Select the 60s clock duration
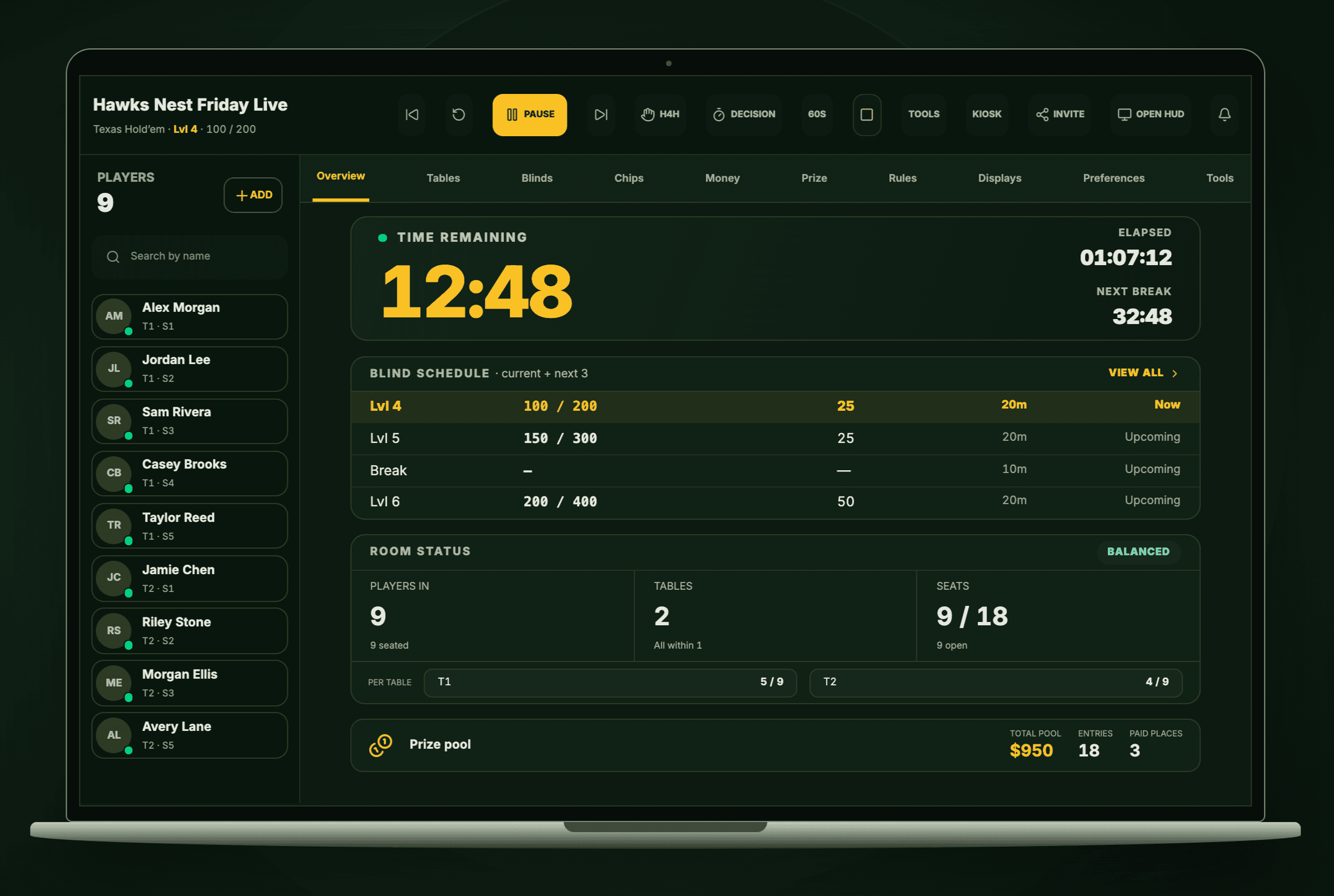This screenshot has width=1334, height=896. pyautogui.click(x=817, y=115)
